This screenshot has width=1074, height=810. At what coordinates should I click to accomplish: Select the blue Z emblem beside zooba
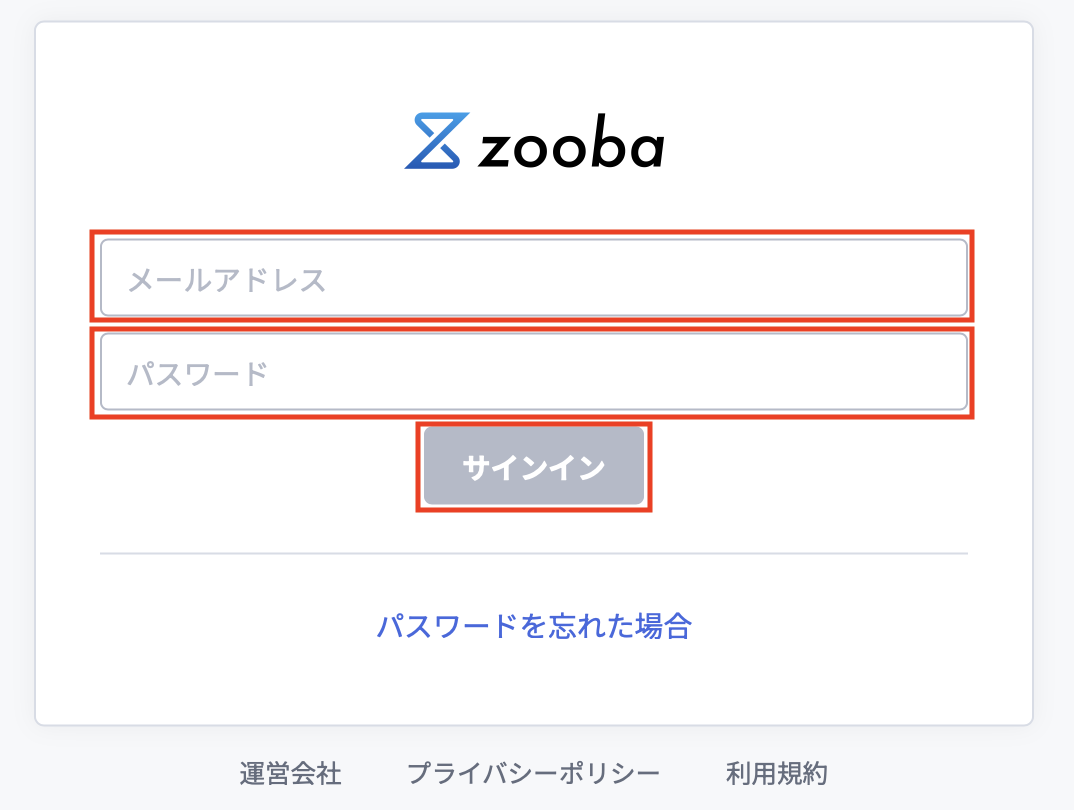coord(436,142)
